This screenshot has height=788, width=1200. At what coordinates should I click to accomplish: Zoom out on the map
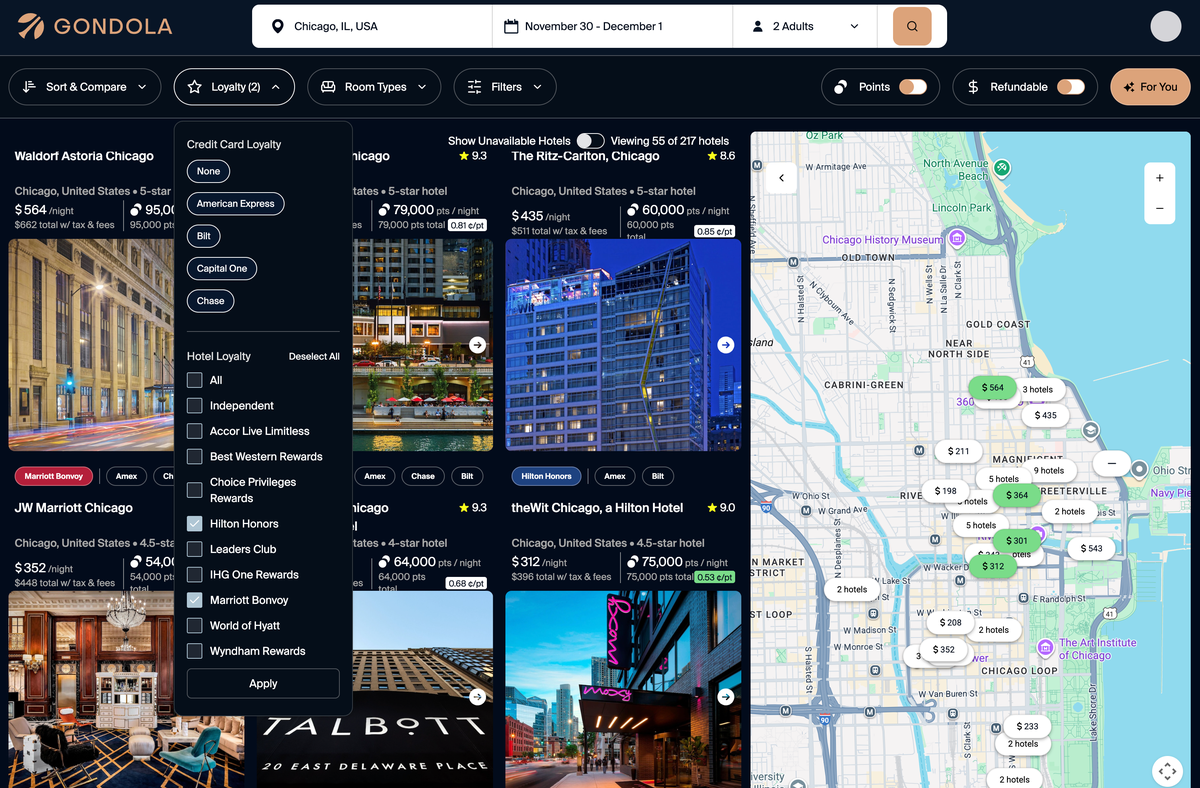click(1159, 208)
